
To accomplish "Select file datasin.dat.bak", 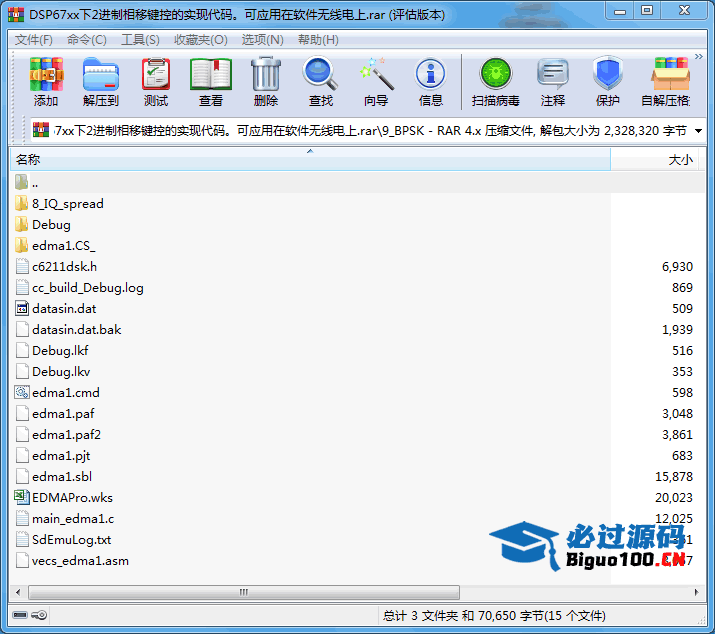I will [x=68, y=329].
